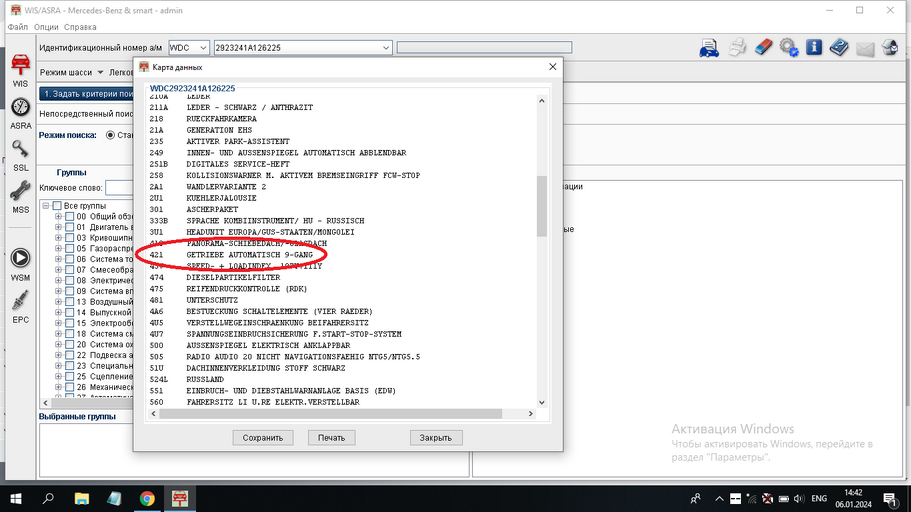Show hidden tray icons chevron
Image resolution: width=911 pixels, height=512 pixels.
(719, 499)
